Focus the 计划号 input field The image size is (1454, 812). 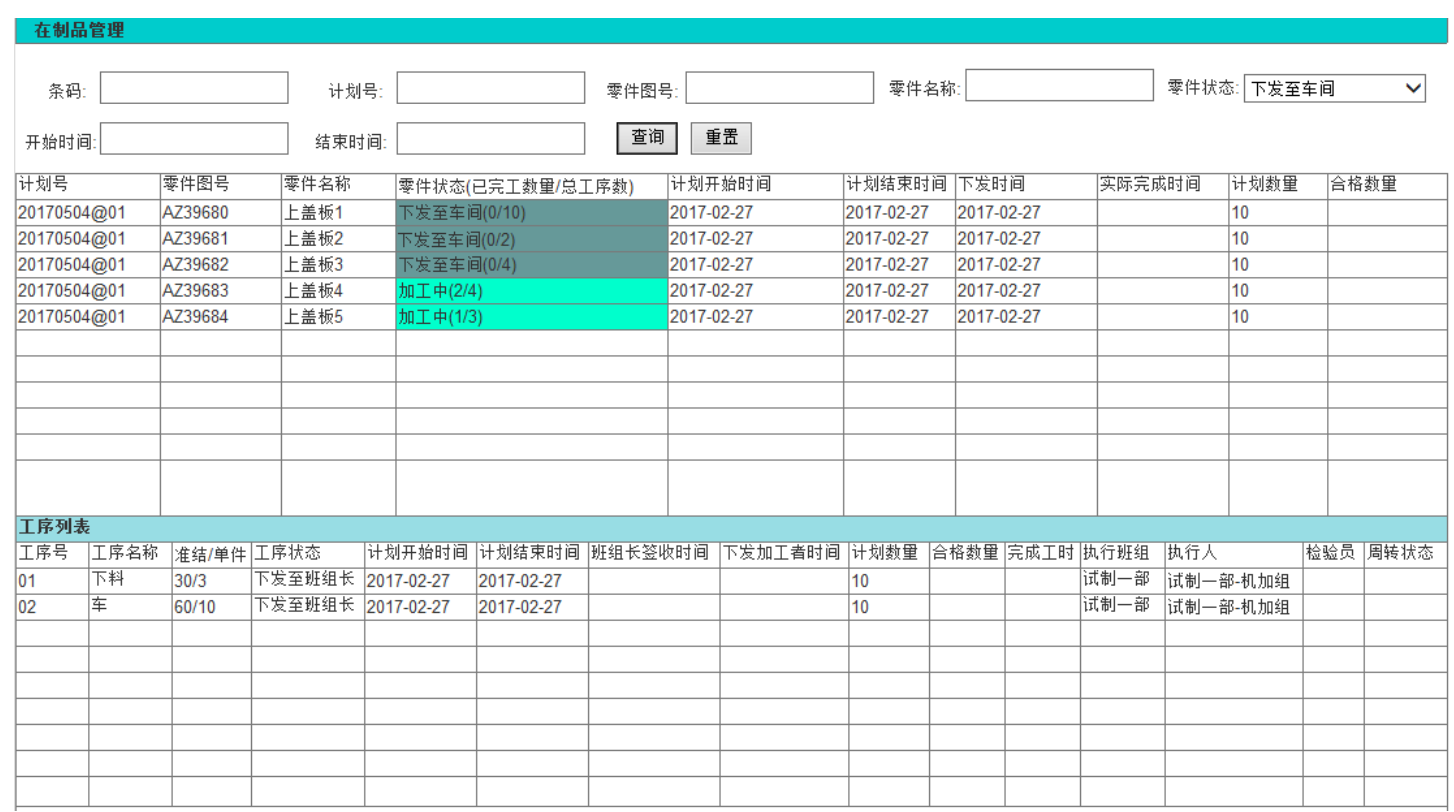pyautogui.click(x=491, y=88)
